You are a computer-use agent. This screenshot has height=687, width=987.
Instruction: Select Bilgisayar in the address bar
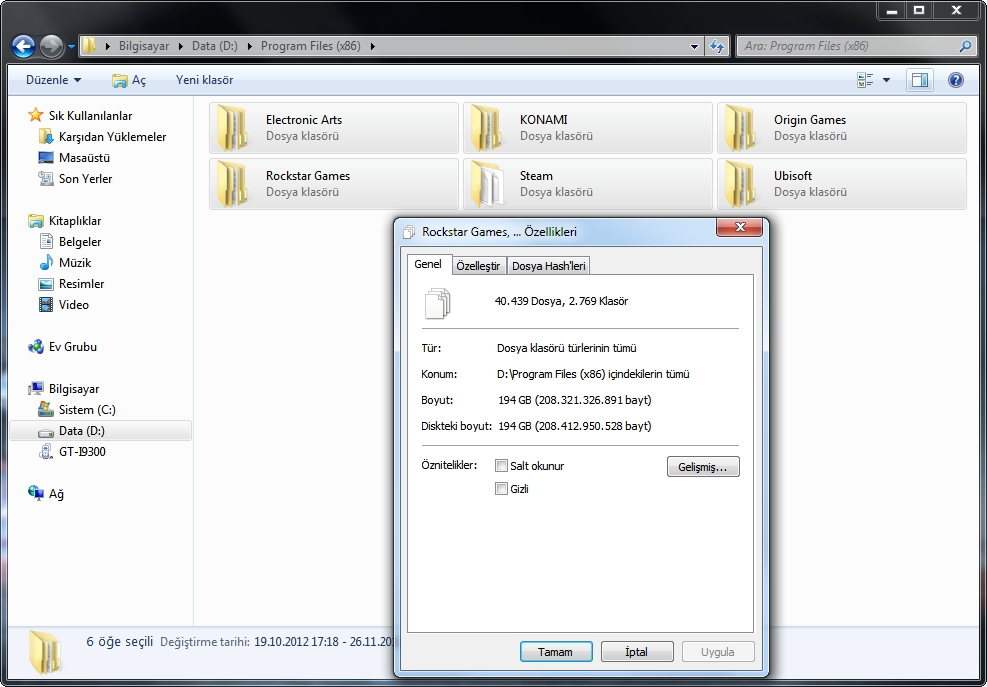pos(144,46)
